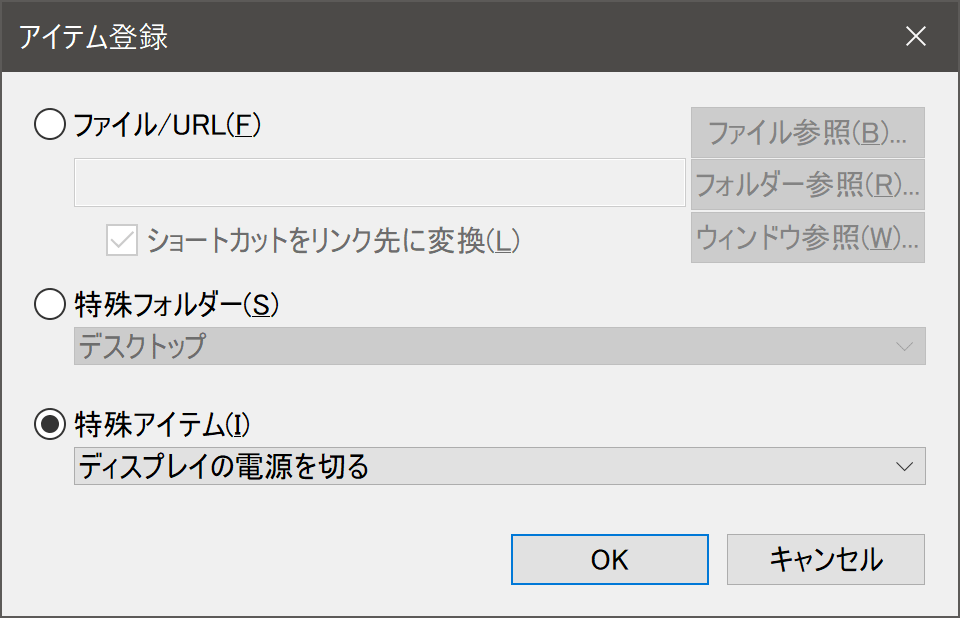960x618 pixels.
Task: Click the 特殊フォルダー(S) label text
Action: (x=175, y=305)
